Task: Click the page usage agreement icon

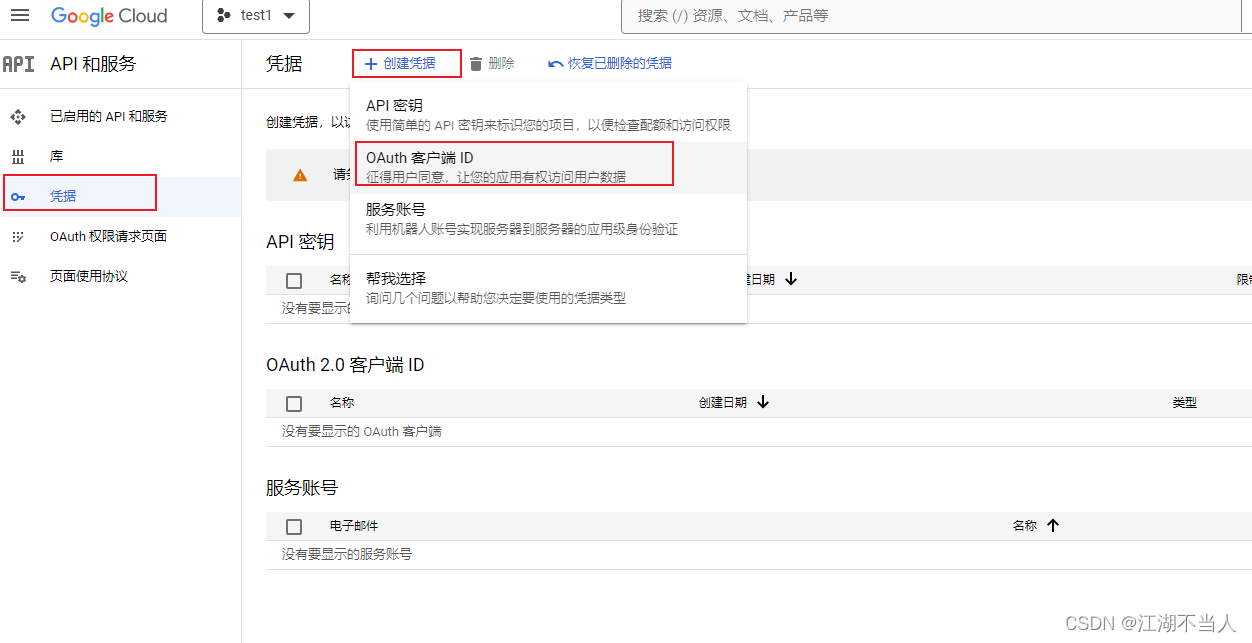Action: tap(18, 277)
